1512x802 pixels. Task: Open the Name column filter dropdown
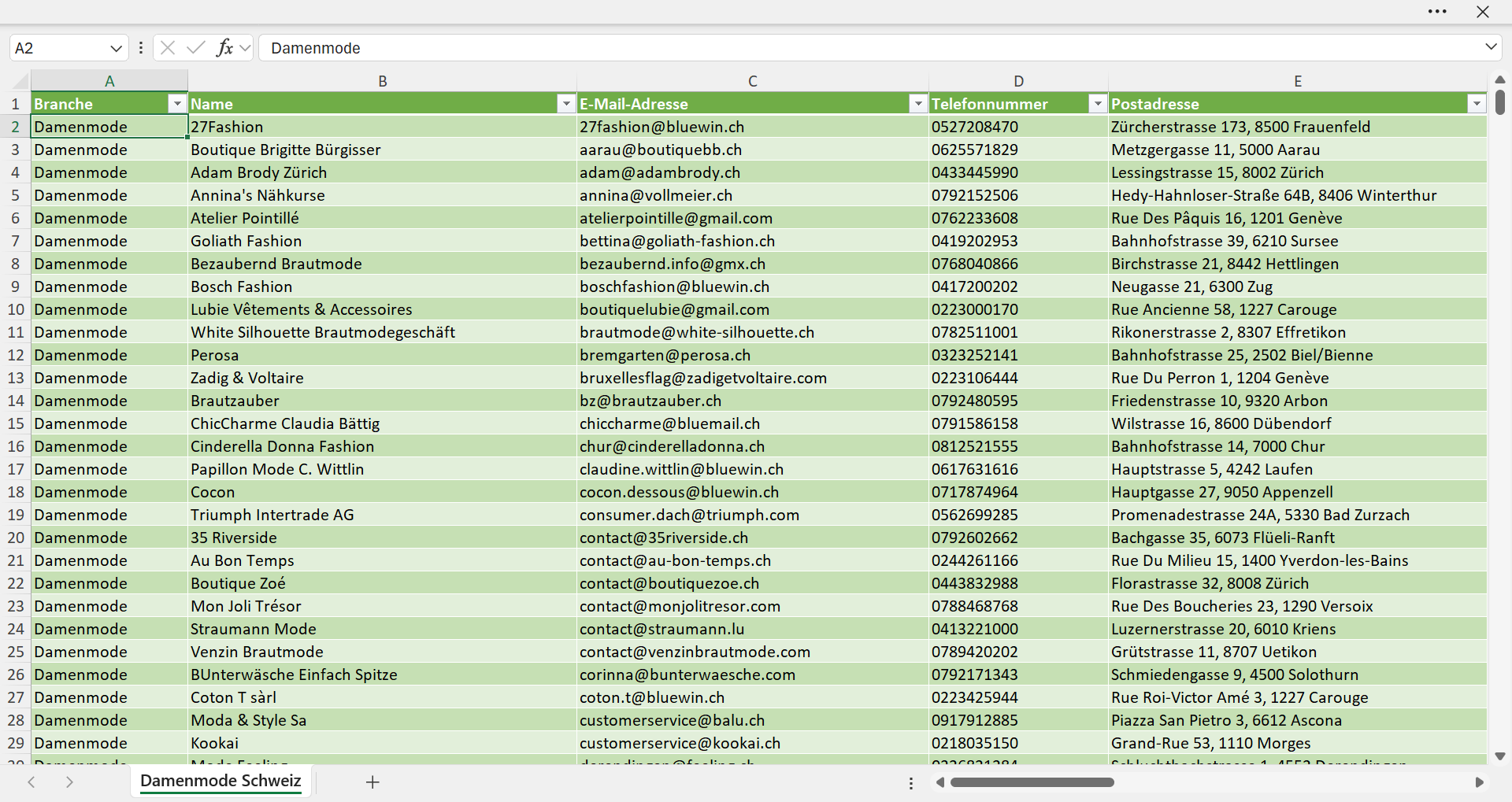coord(566,104)
